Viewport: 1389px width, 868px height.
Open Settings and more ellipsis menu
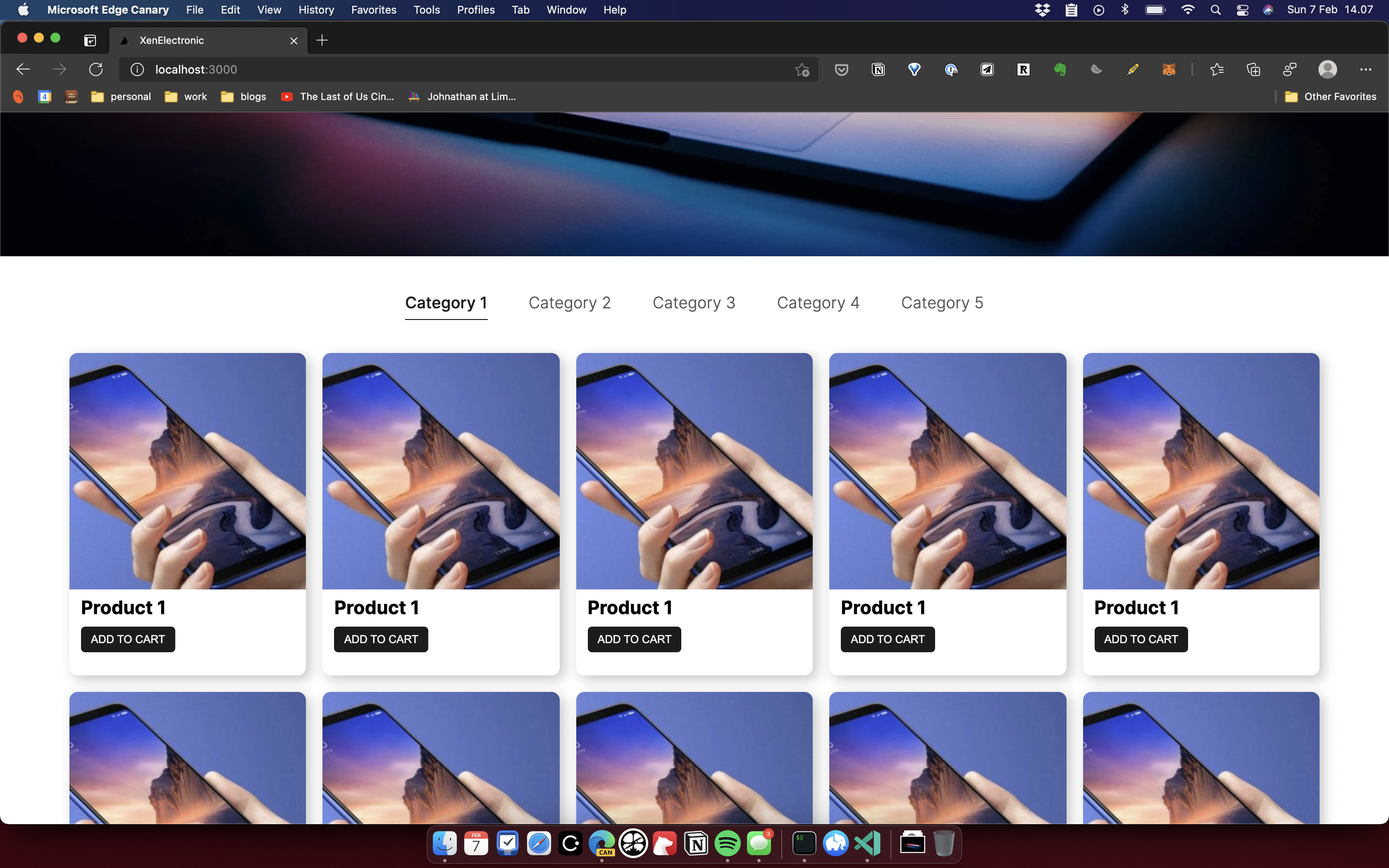coord(1365,69)
